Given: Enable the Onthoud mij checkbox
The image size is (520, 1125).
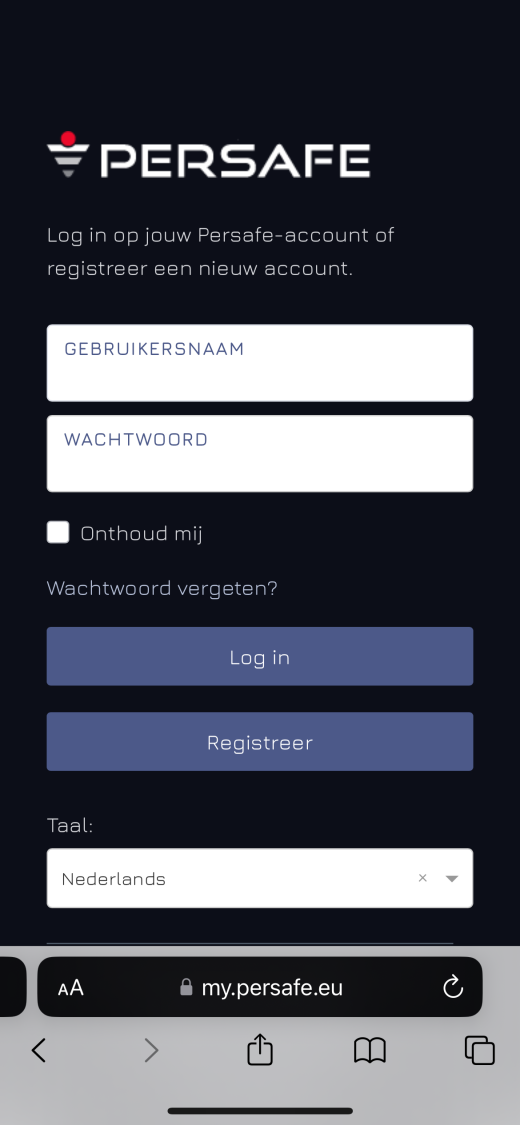Looking at the screenshot, I should (58, 532).
